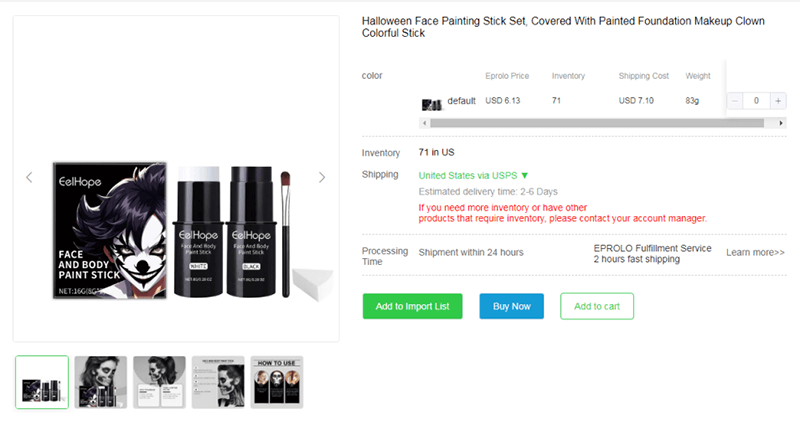Show next product image with right arrow
The width and height of the screenshot is (800, 425).
[x=322, y=177]
